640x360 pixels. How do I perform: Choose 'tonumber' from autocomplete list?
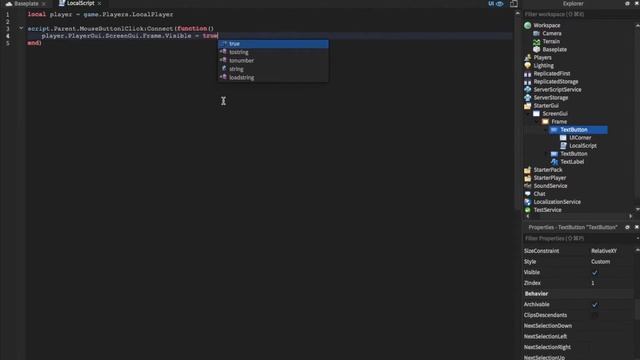pos(273,60)
